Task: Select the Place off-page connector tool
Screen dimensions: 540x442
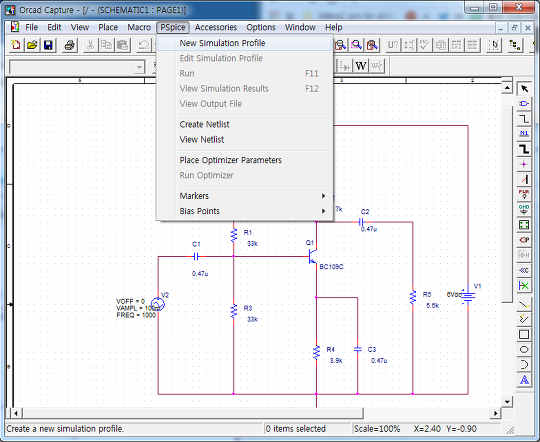Action: 524,270
